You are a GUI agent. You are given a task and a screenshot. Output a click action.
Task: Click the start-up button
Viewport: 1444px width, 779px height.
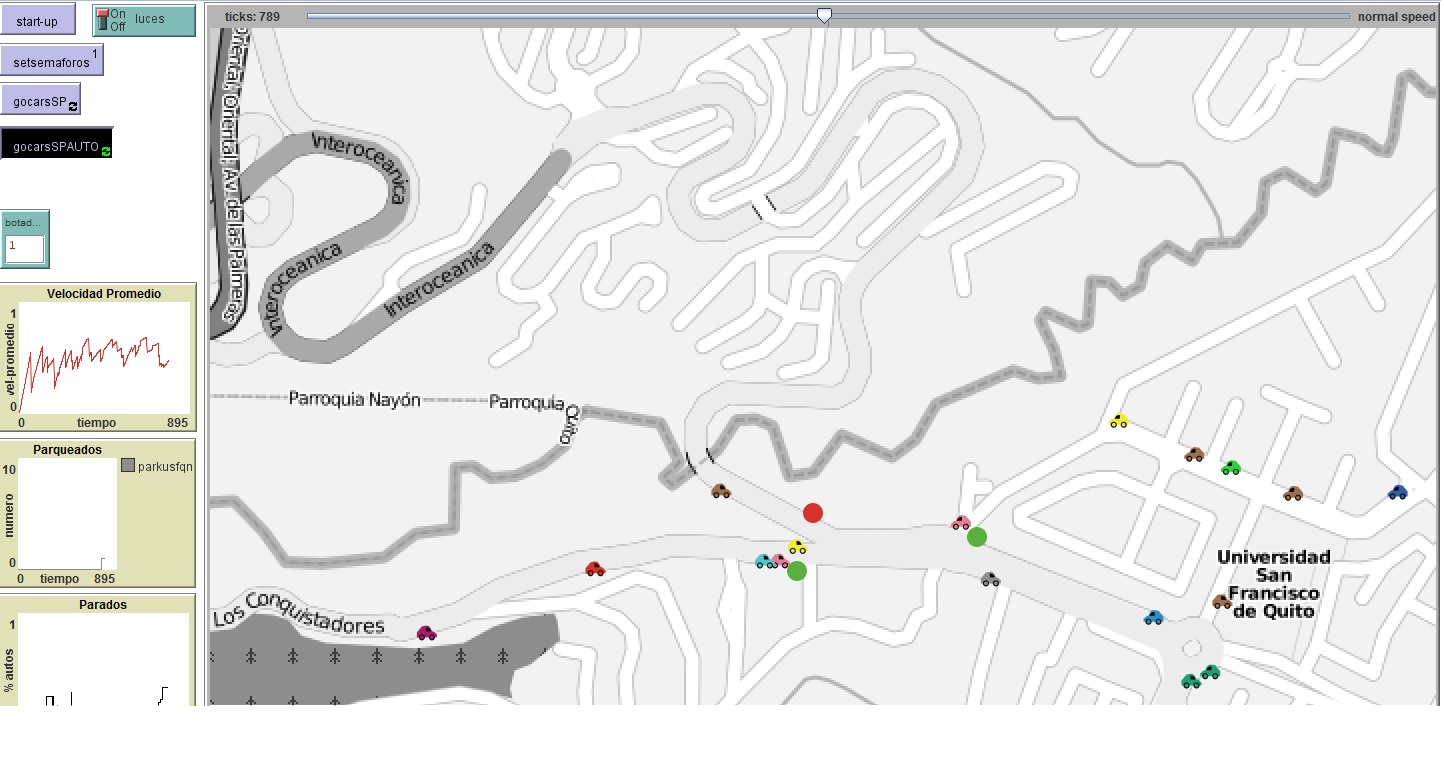37,21
